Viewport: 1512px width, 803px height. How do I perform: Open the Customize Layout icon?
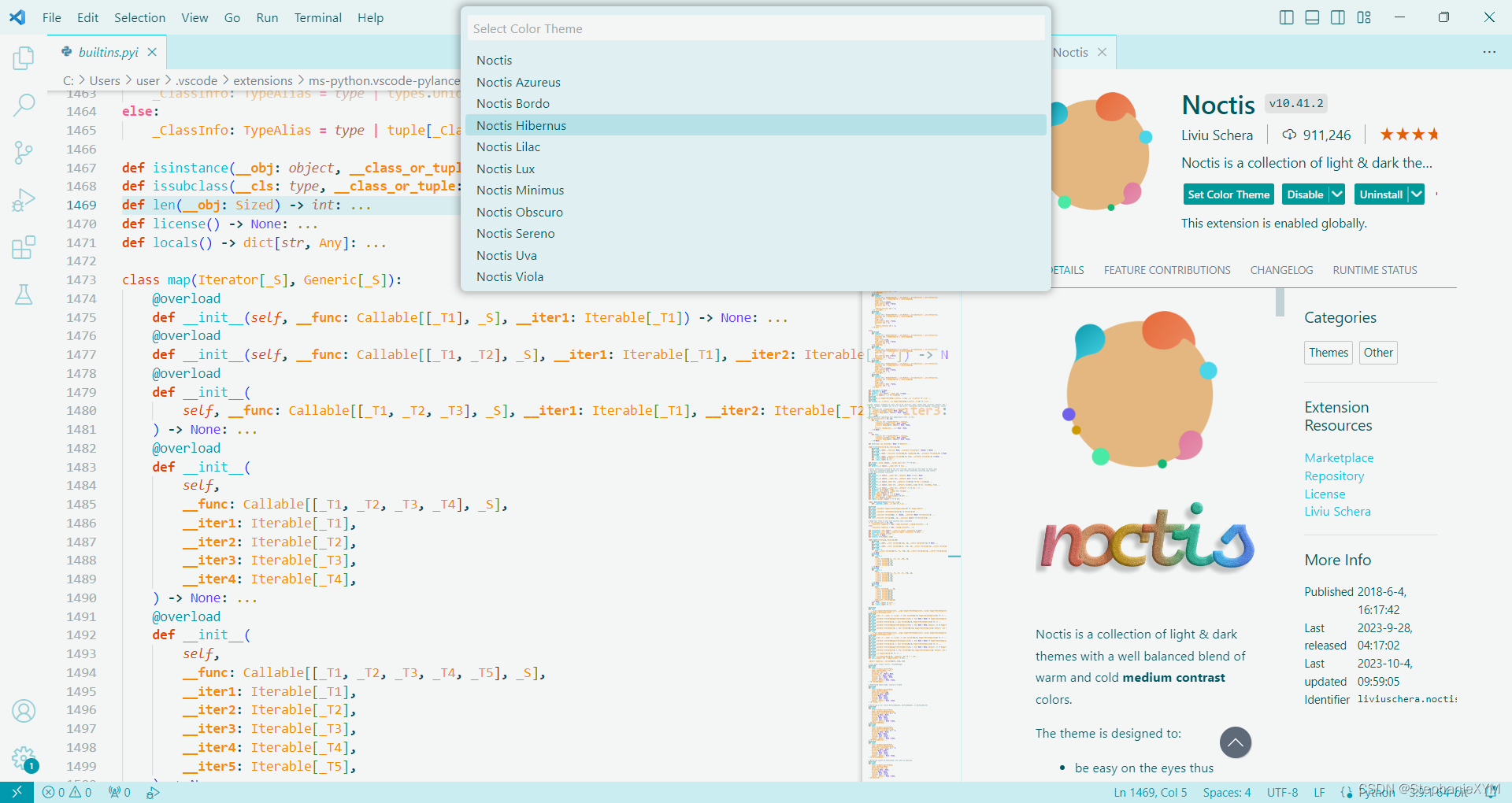[1364, 17]
